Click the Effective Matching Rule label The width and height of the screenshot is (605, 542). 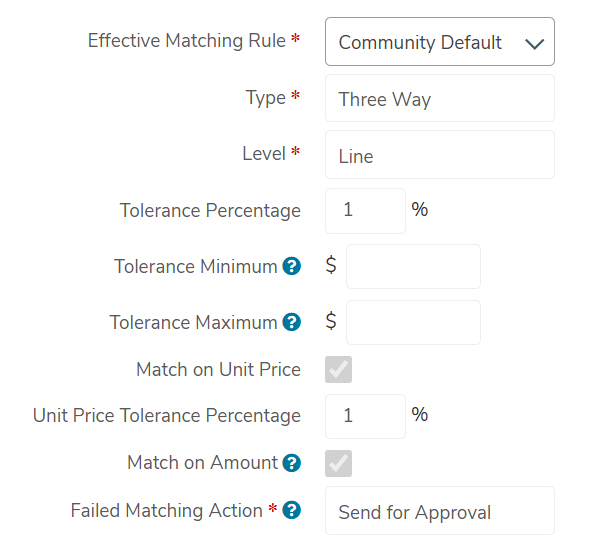click(187, 41)
